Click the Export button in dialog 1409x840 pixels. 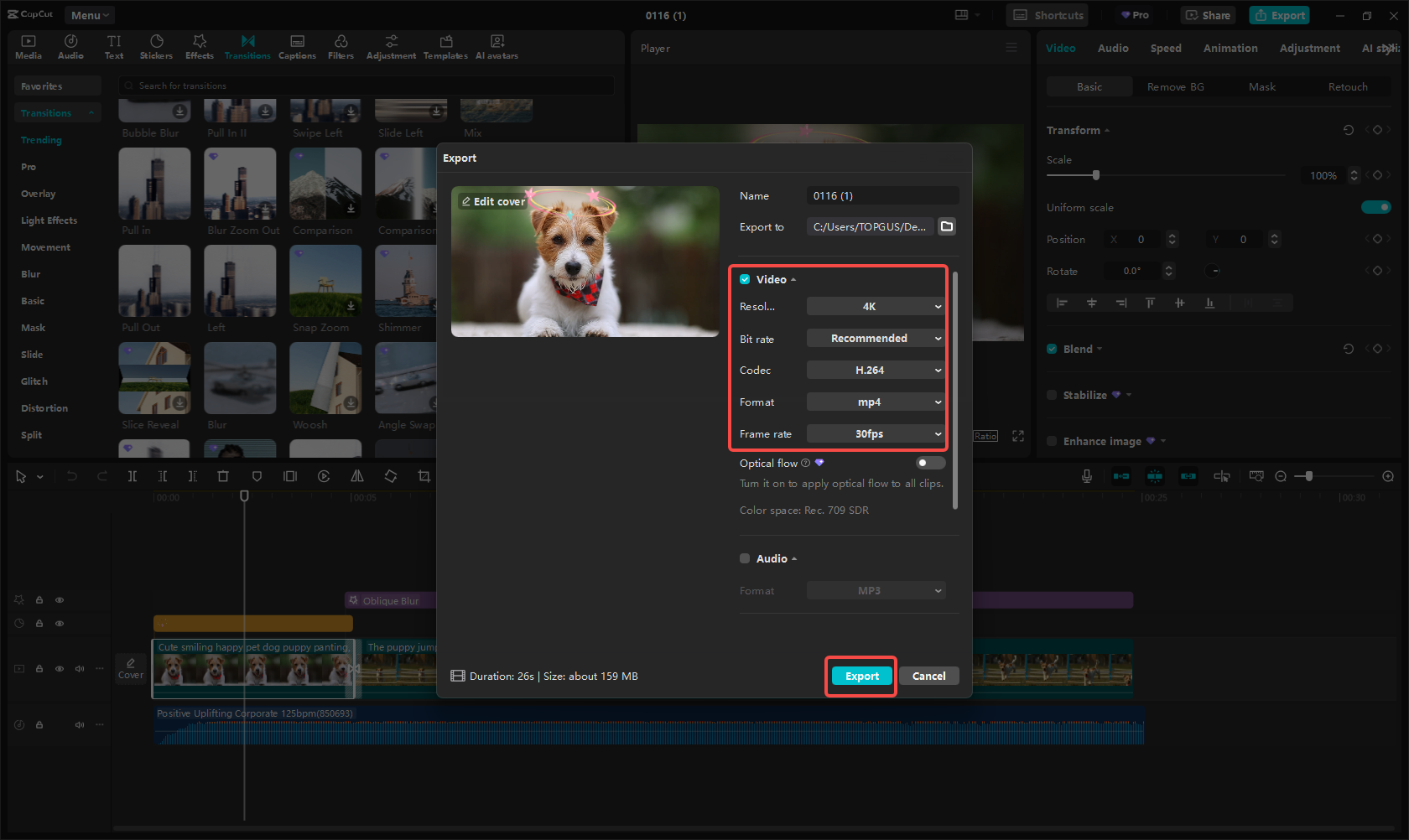(861, 677)
